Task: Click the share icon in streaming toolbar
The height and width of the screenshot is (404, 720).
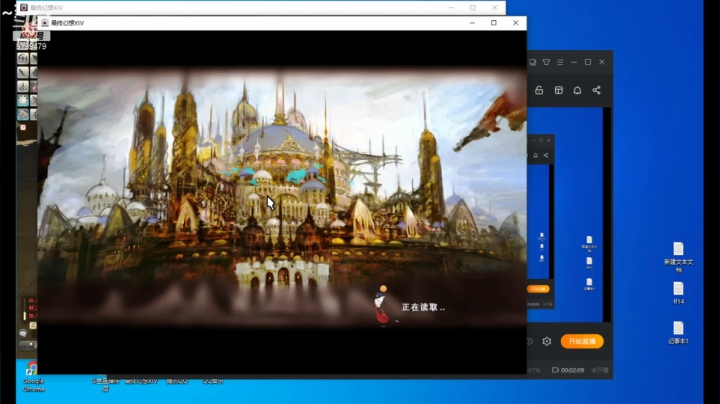Action: pos(596,90)
